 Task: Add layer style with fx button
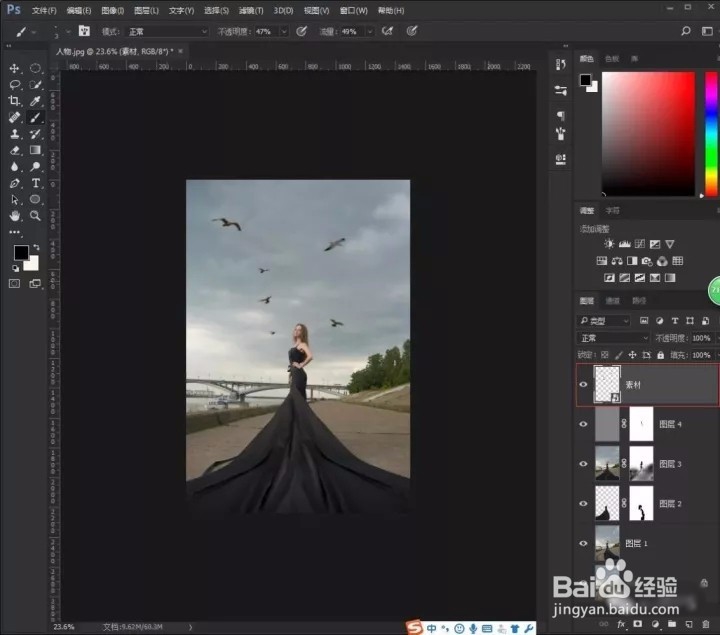pos(621,624)
